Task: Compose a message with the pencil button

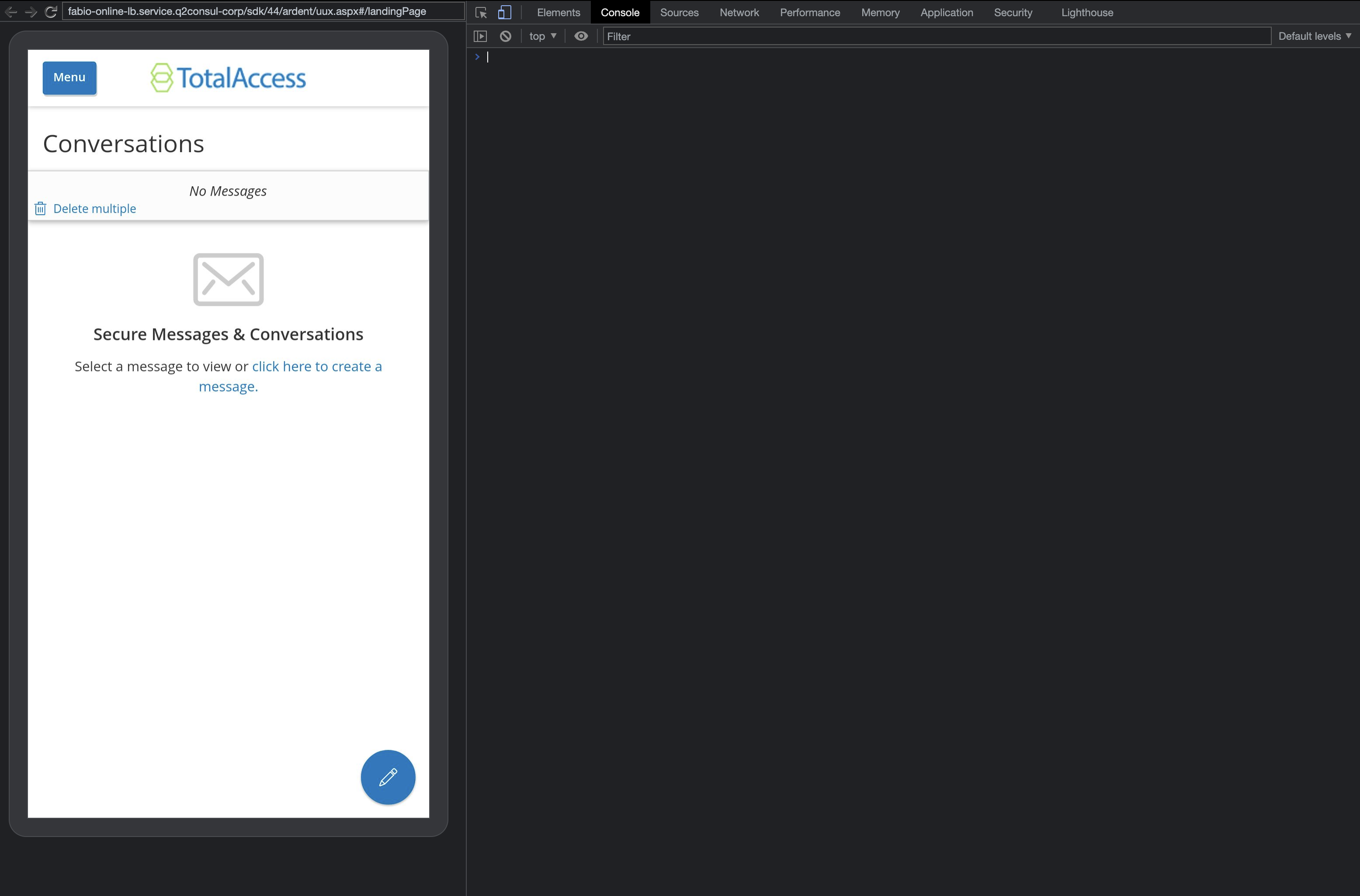Action: (x=388, y=777)
